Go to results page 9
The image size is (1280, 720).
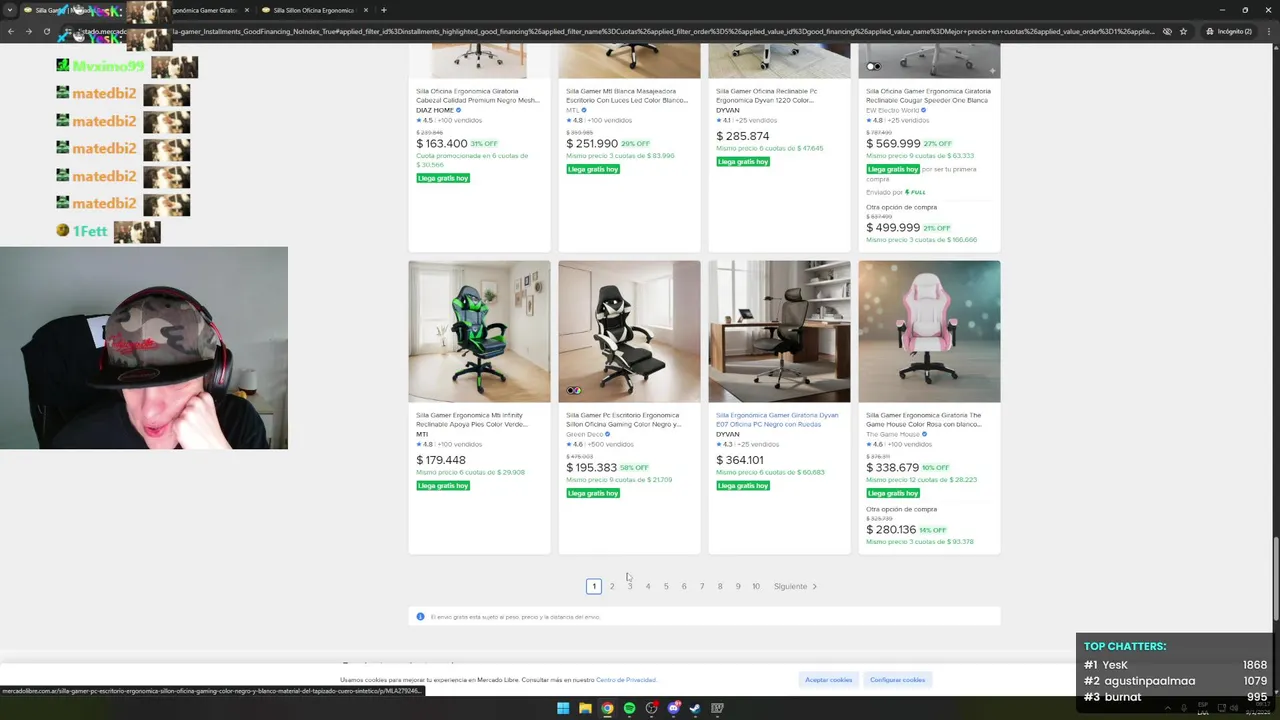tap(738, 586)
